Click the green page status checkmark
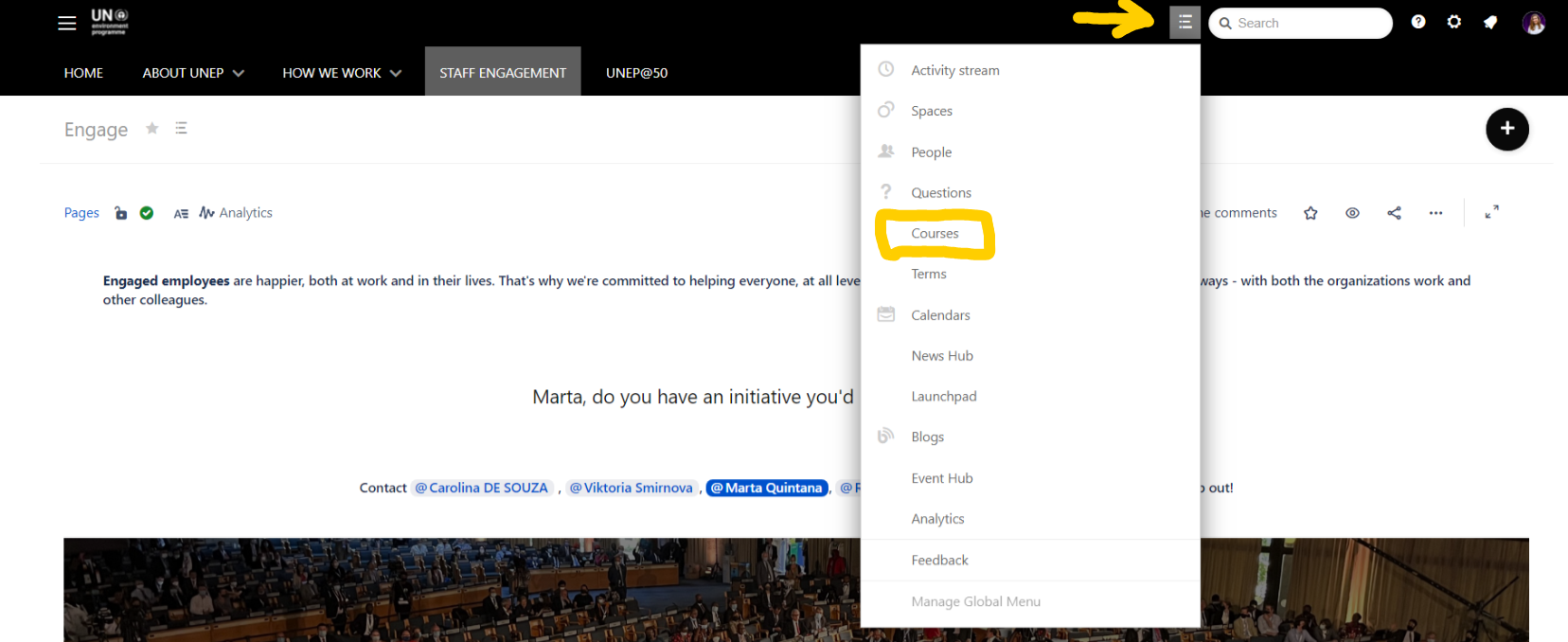This screenshot has width=1568, height=642. pos(147,213)
